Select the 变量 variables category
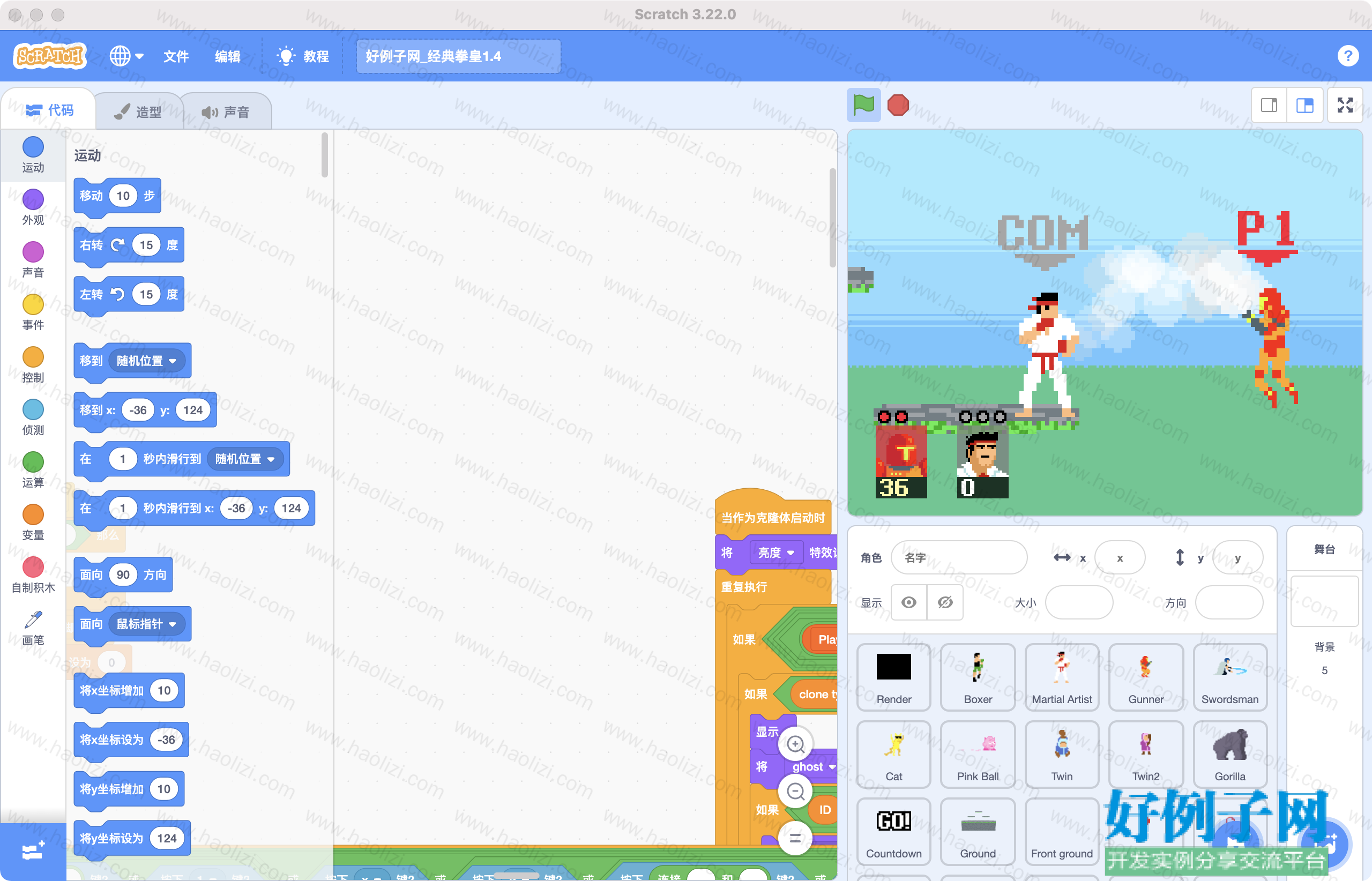Viewport: 1372px width, 881px height. pyautogui.click(x=33, y=523)
